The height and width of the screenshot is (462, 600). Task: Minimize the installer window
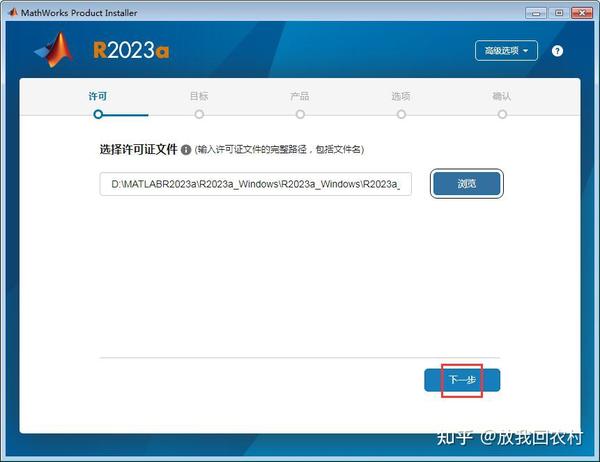coord(536,13)
